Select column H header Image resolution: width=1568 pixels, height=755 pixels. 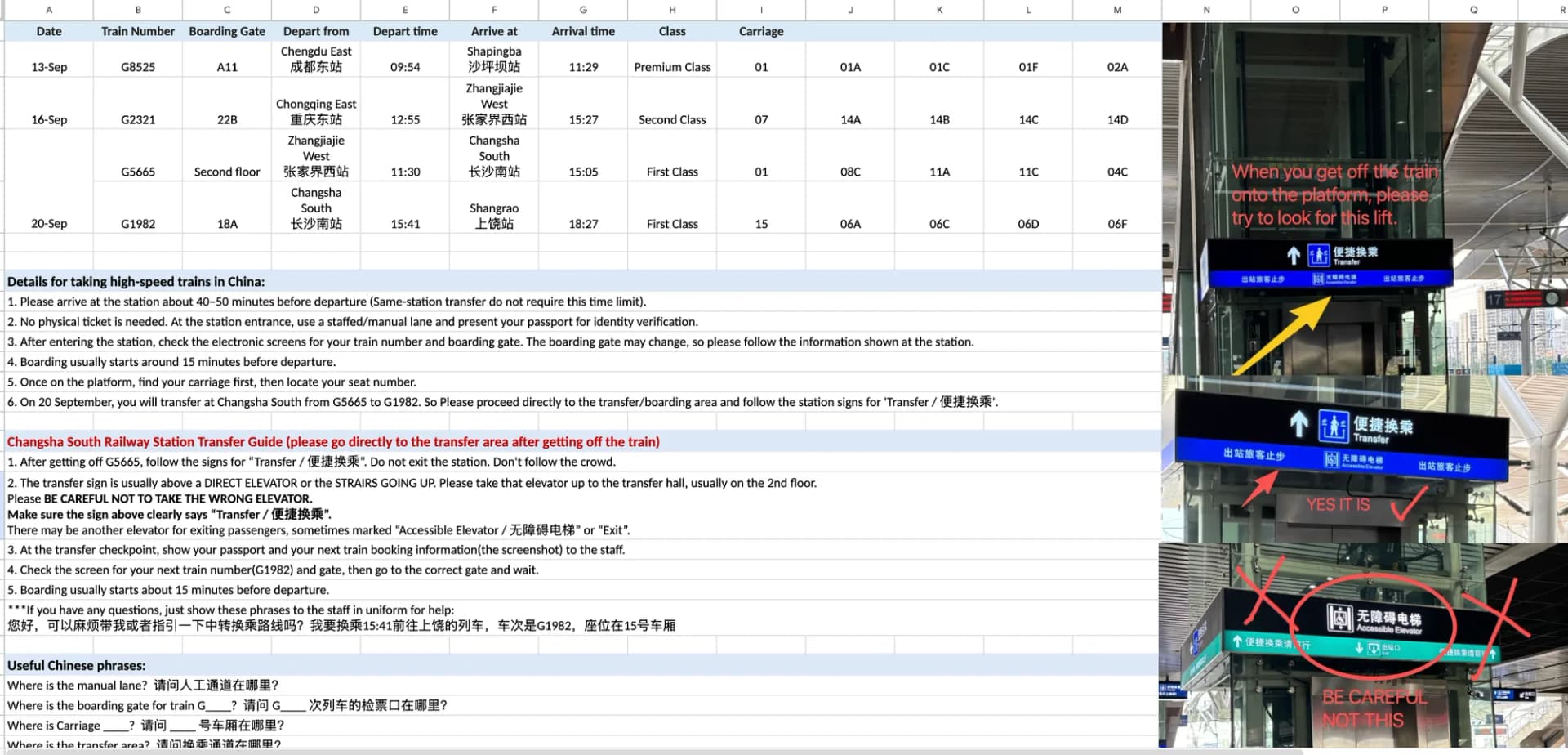click(672, 10)
